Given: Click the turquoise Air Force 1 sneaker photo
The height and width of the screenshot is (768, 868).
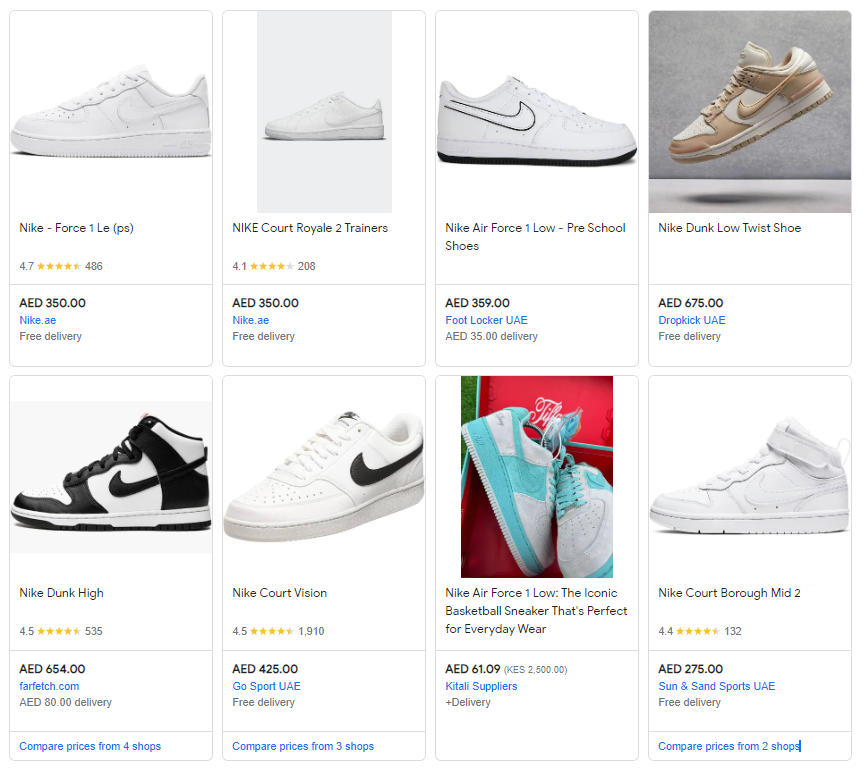Looking at the screenshot, I should tap(537, 477).
